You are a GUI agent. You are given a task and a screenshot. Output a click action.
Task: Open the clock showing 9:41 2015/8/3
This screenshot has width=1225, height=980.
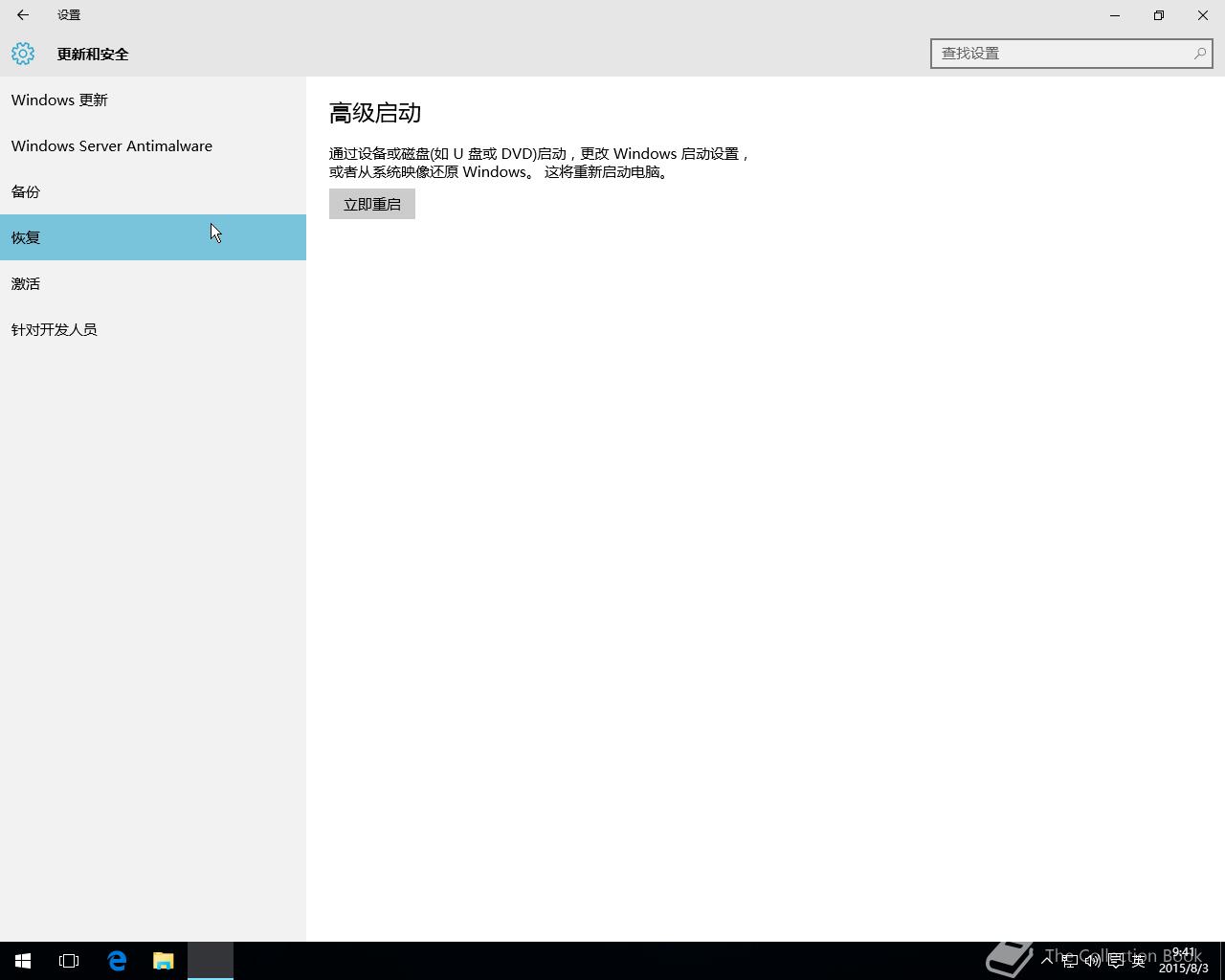point(1184,961)
